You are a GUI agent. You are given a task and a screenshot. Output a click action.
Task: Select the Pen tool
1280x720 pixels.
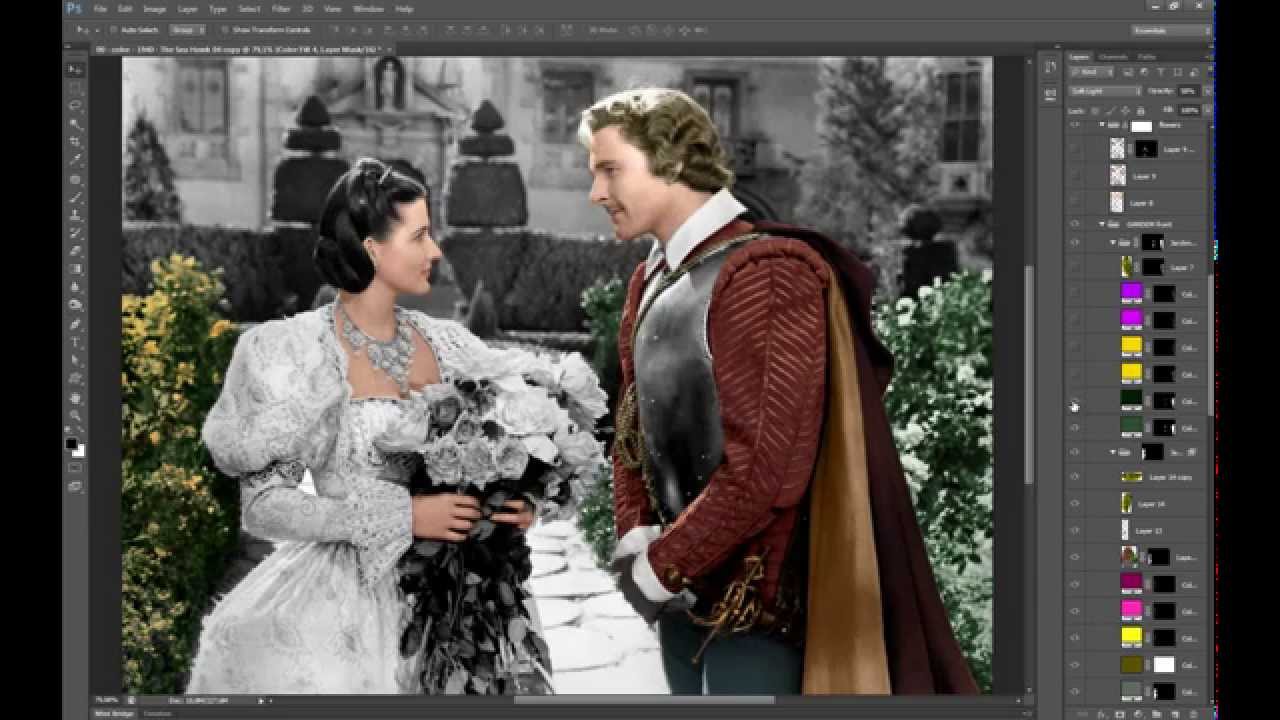click(75, 324)
